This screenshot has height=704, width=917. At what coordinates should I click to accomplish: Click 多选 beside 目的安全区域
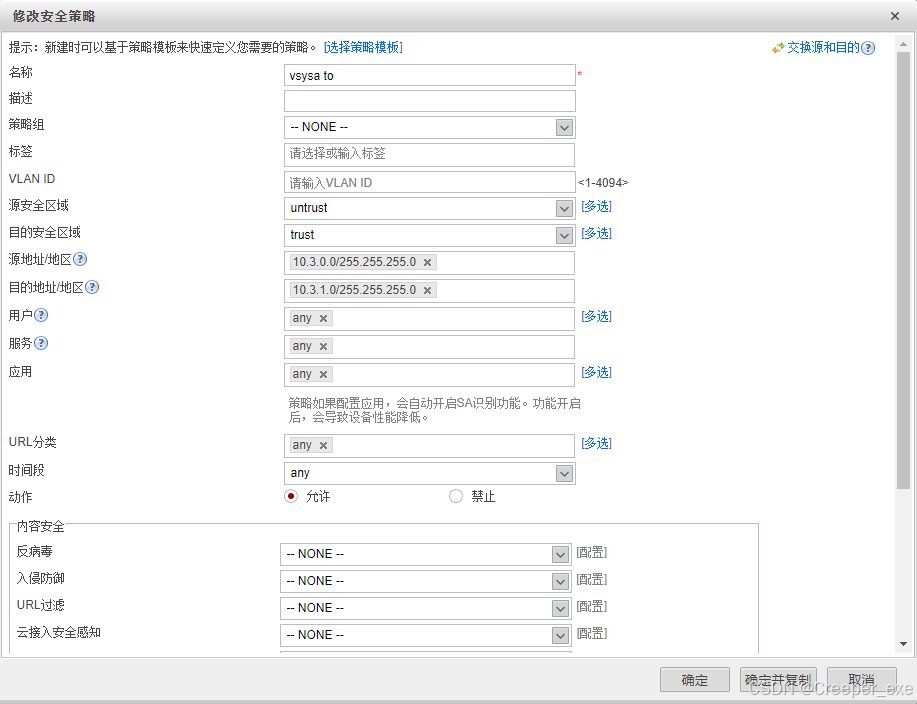[x=597, y=233]
